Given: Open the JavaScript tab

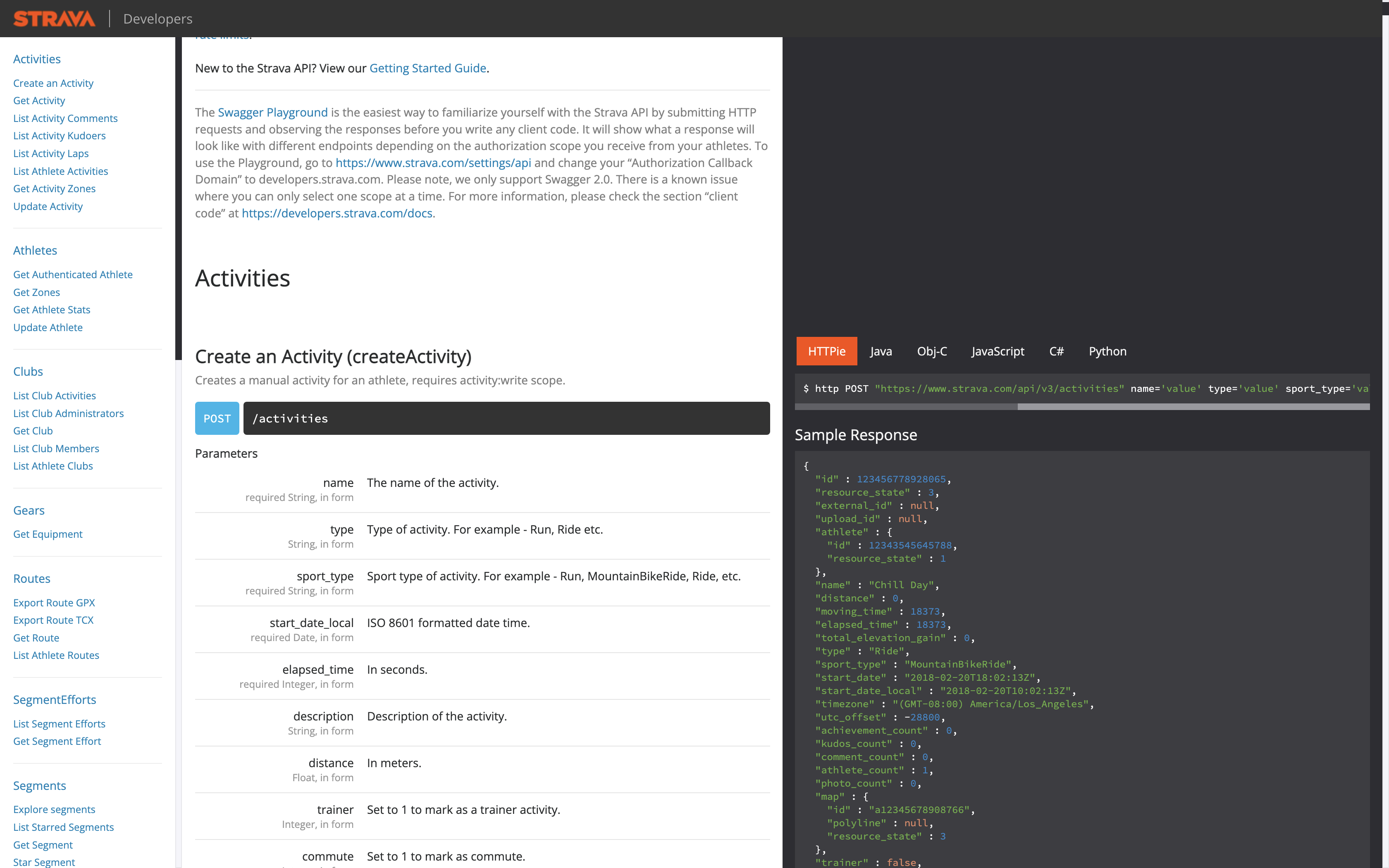Looking at the screenshot, I should (998, 351).
